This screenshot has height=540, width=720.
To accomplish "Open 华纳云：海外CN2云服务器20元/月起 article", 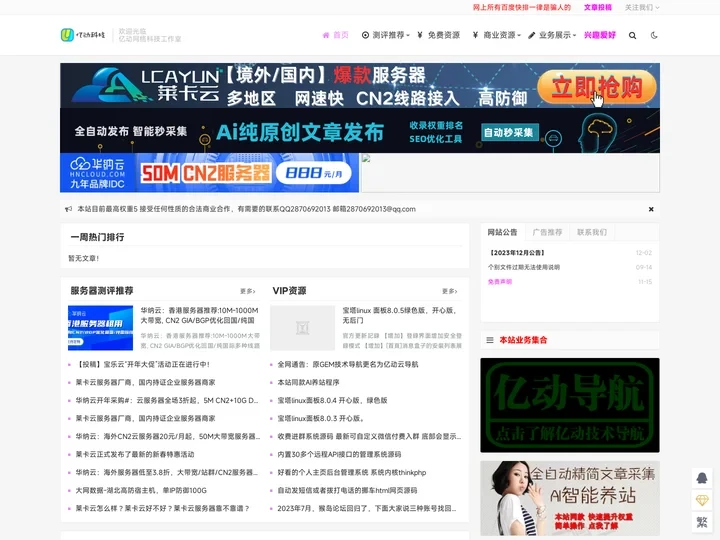I will [168, 437].
